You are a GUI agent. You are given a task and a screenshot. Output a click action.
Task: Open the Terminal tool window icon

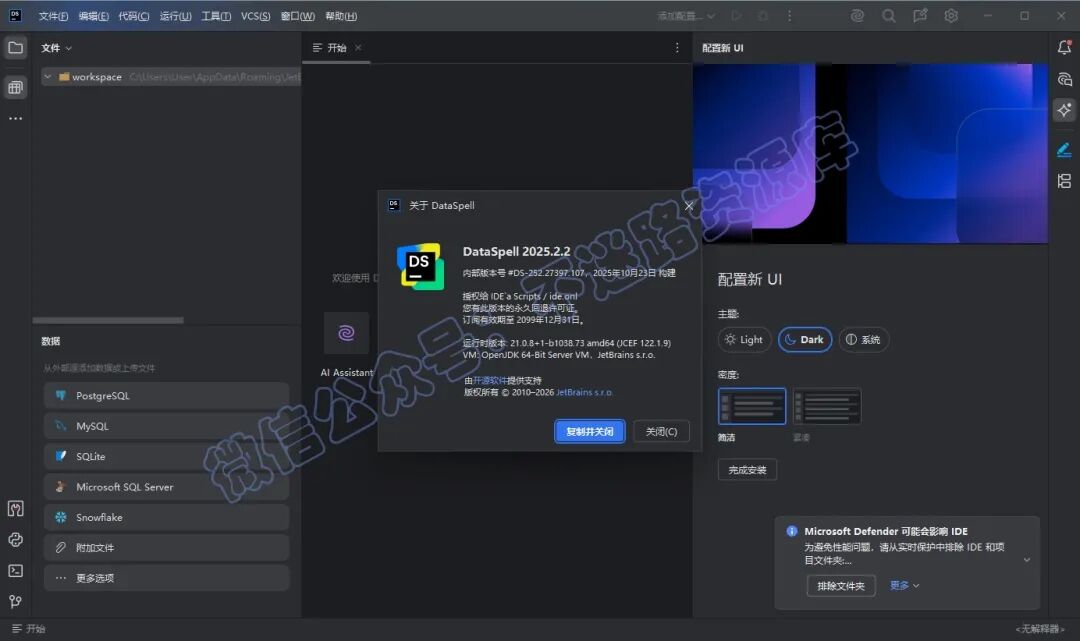(x=15, y=571)
